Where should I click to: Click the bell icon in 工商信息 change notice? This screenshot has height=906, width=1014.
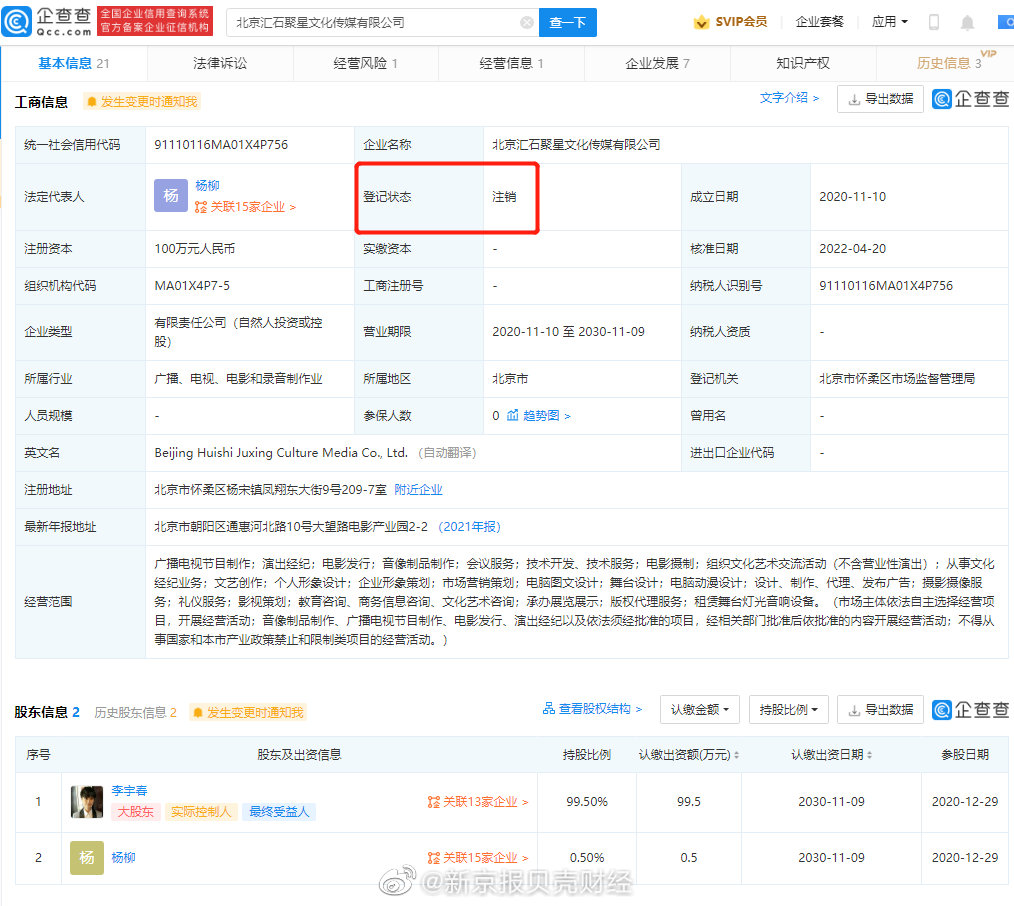(x=92, y=102)
